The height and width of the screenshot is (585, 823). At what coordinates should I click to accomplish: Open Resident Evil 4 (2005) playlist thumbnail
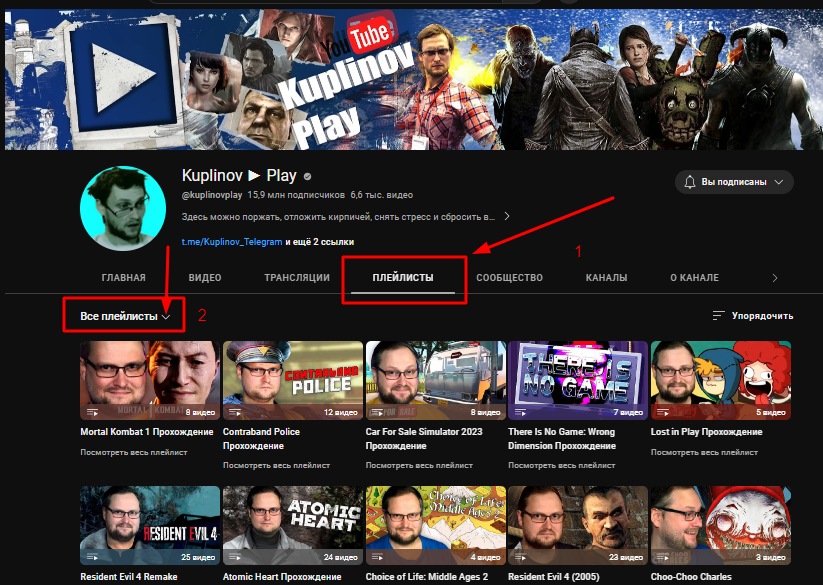(x=578, y=525)
